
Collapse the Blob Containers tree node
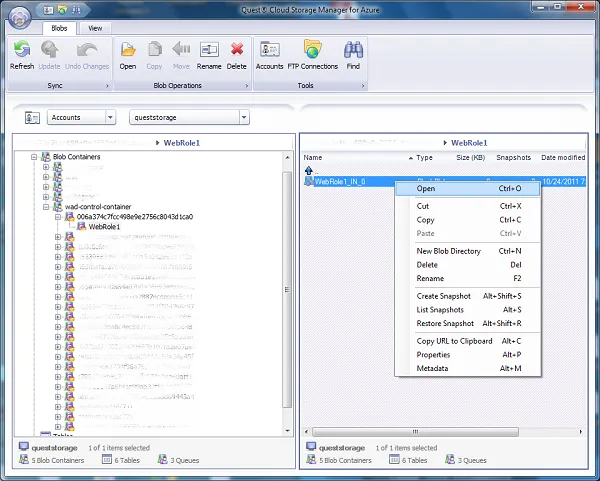[x=33, y=157]
